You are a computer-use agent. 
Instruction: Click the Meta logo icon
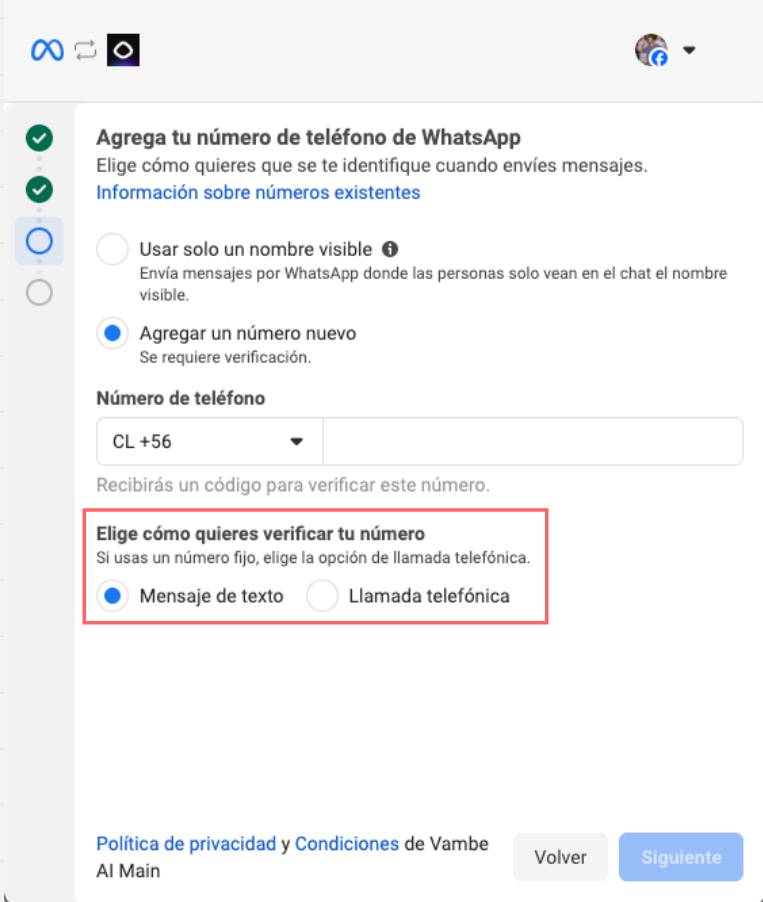[46, 51]
